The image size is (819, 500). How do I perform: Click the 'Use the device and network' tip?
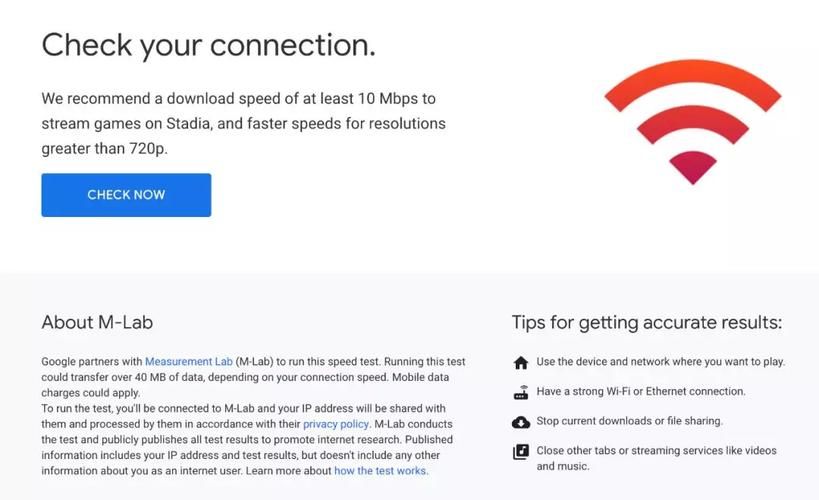click(660, 362)
